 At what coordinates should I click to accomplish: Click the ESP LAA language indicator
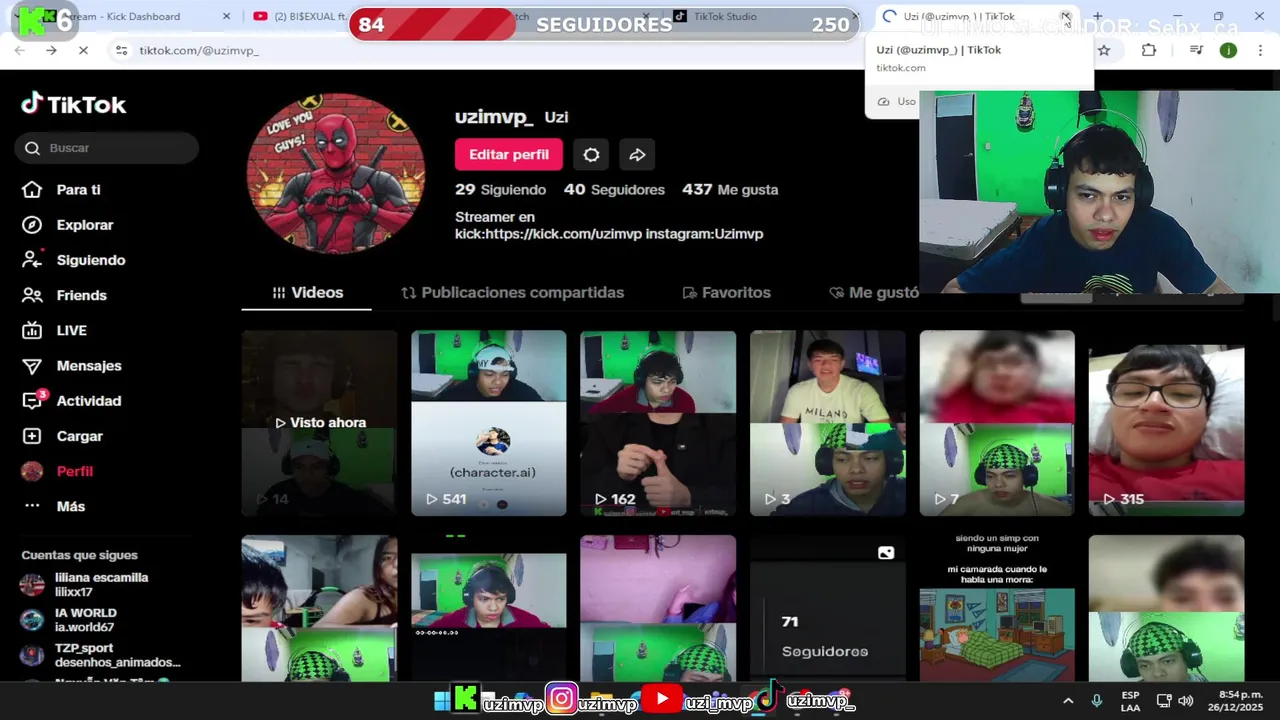pos(1130,701)
